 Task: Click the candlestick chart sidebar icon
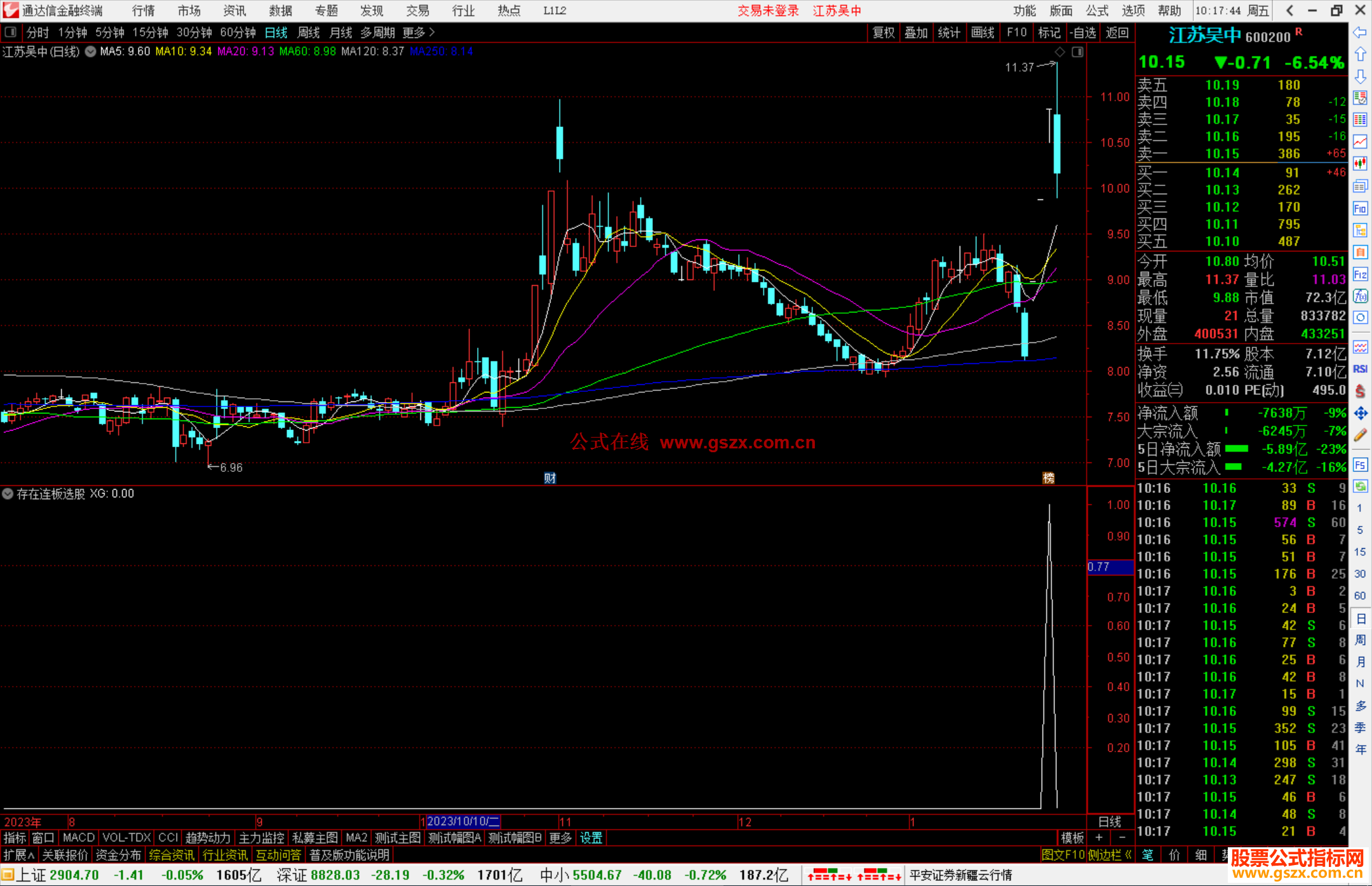pos(1360,164)
